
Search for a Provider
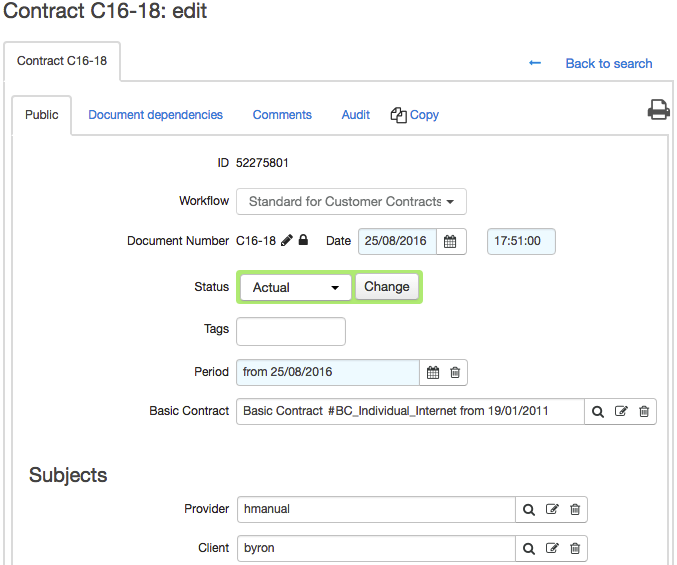pyautogui.click(x=529, y=510)
